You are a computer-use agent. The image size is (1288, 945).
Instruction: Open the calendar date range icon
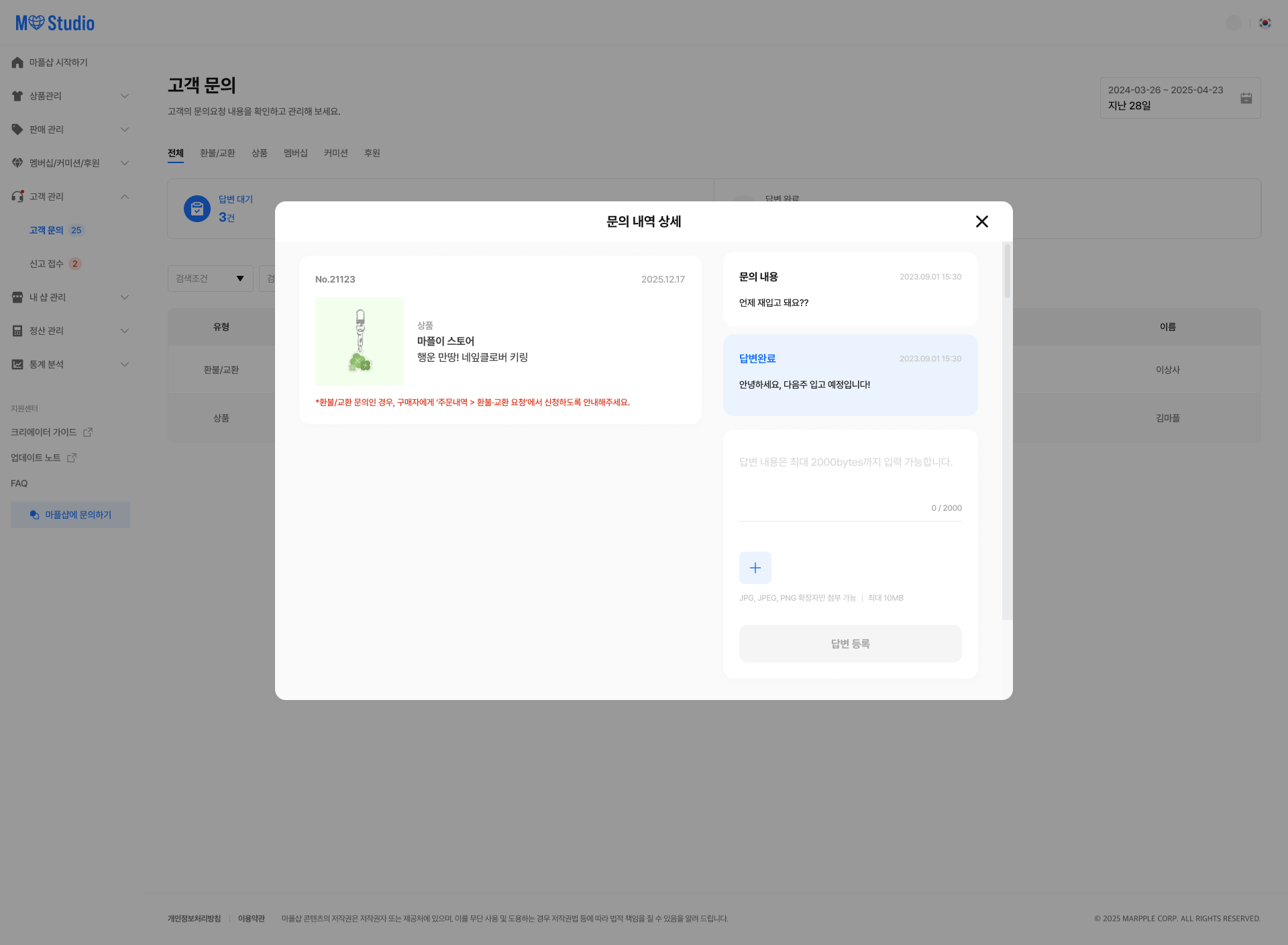[x=1246, y=98]
